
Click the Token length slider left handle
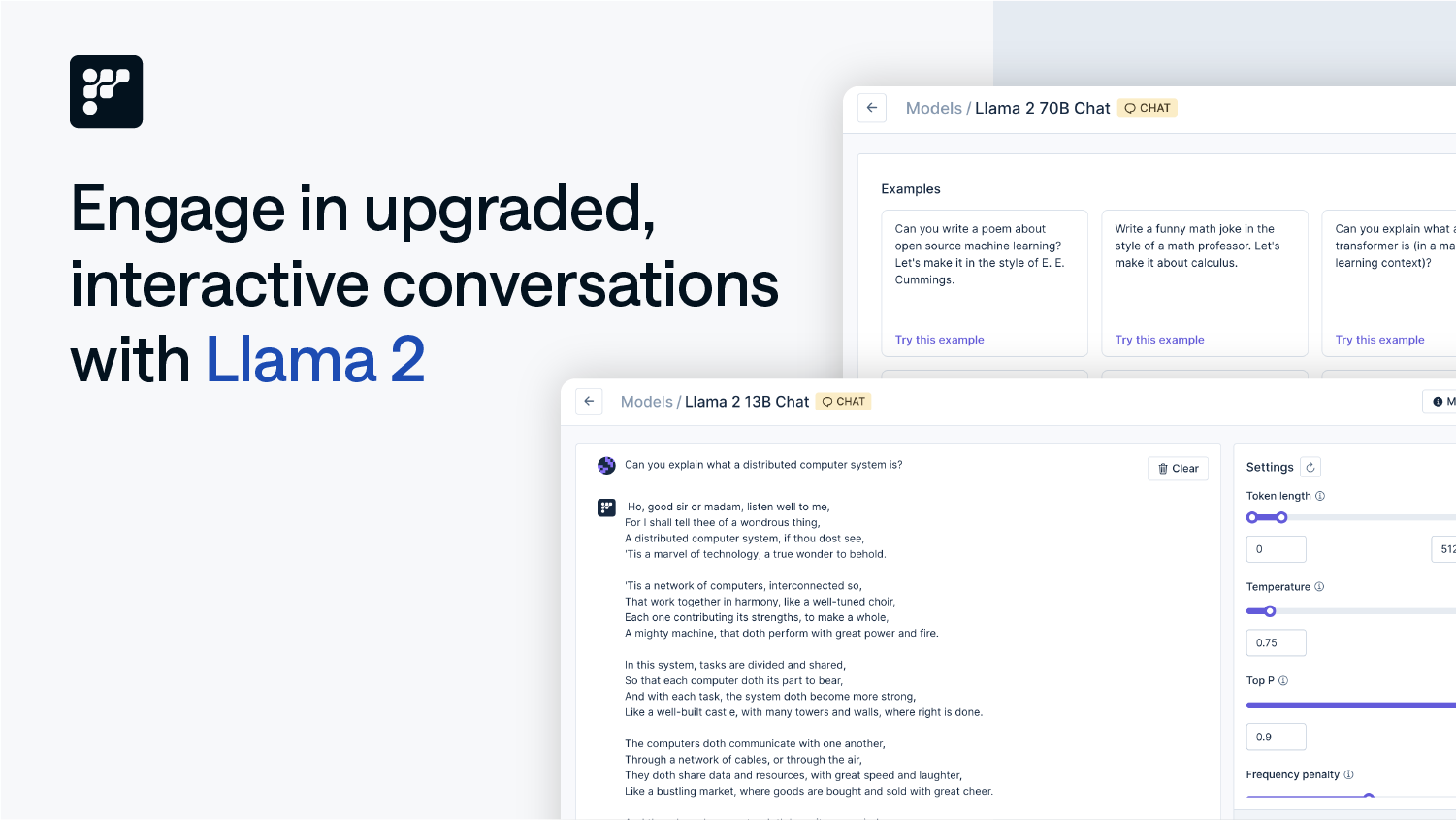[x=1252, y=517]
